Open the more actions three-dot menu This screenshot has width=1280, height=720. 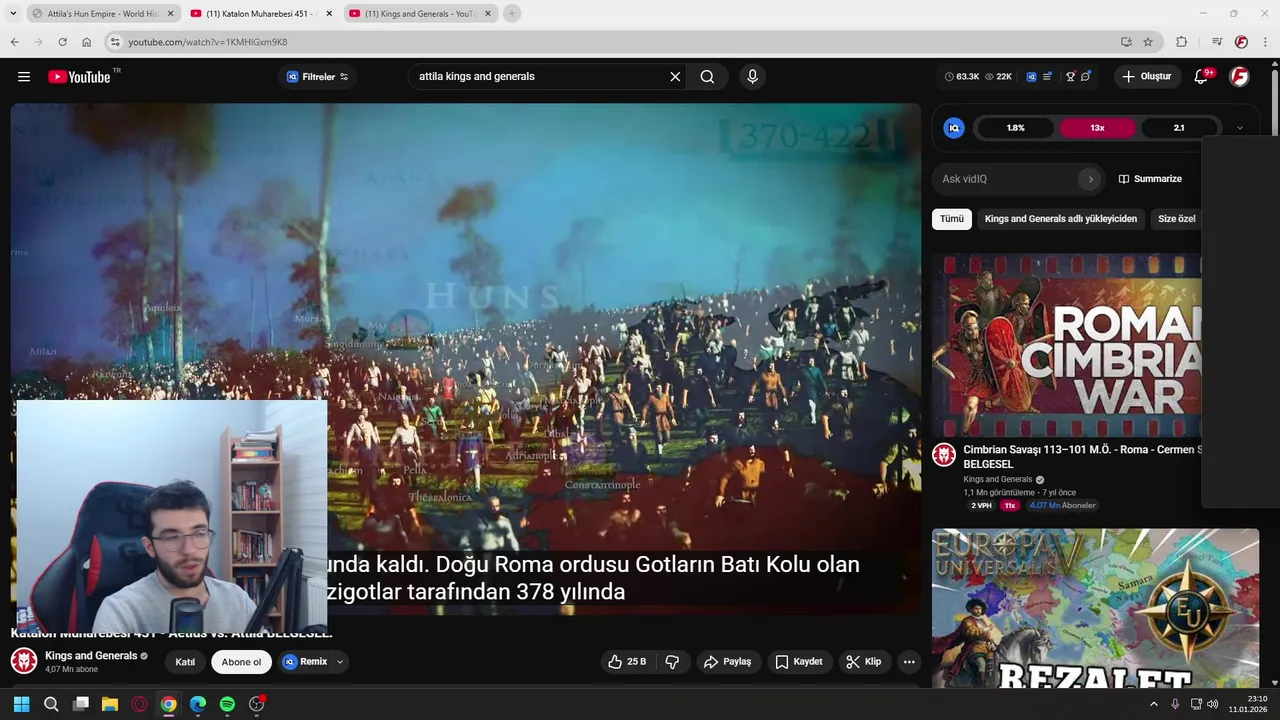tap(909, 662)
